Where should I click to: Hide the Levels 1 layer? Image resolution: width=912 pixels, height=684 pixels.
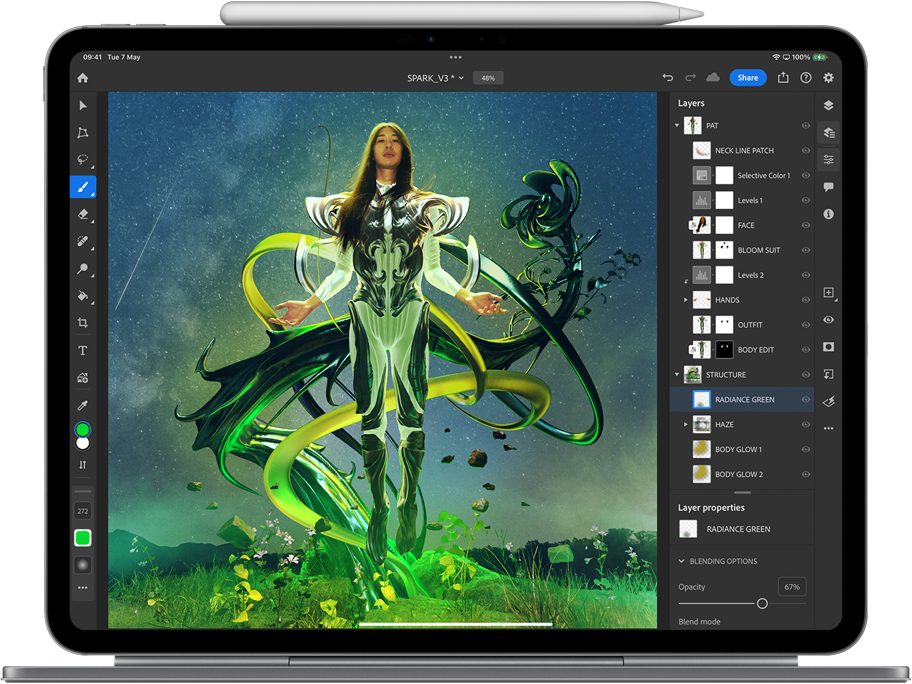(806, 201)
